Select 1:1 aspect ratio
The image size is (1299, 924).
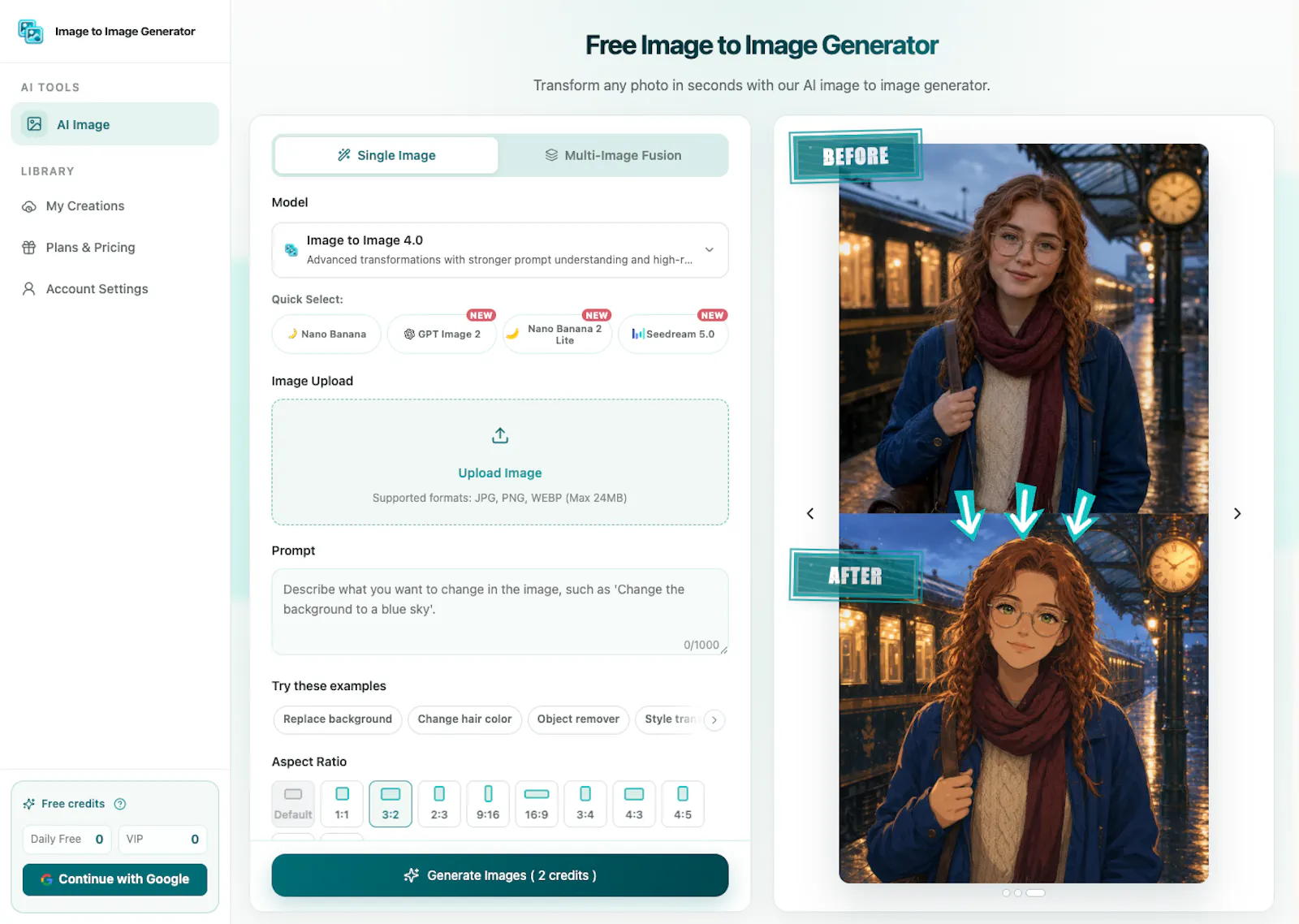coord(342,804)
